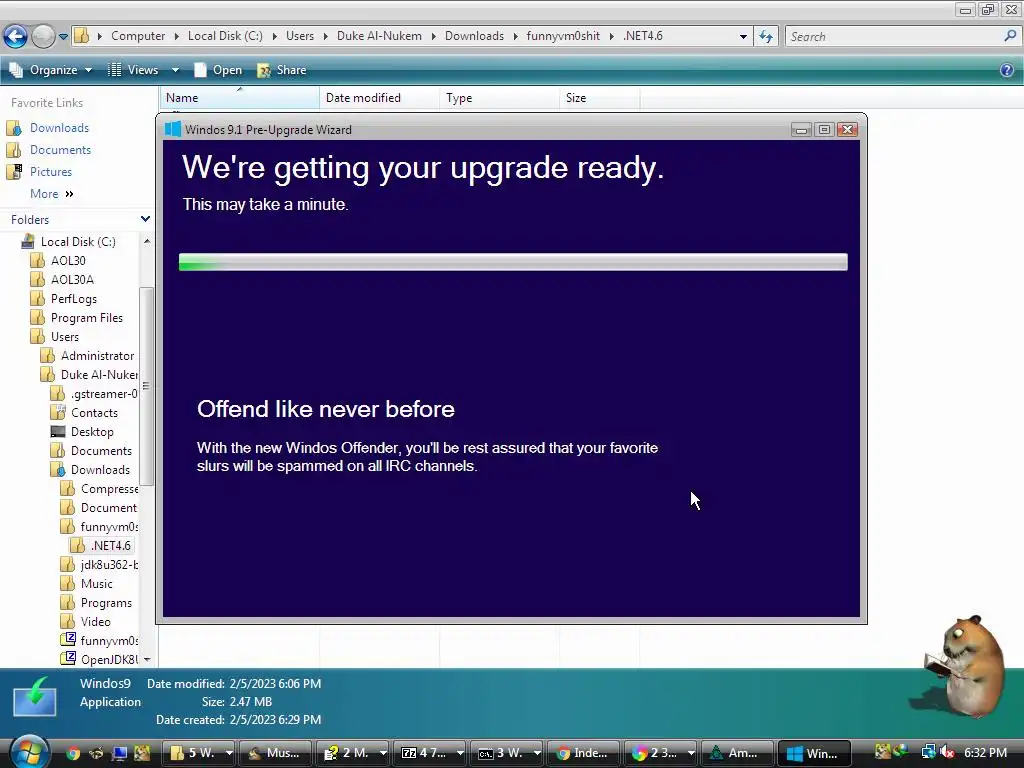Sort by the Date modified column
1024x768 pixels.
(x=379, y=97)
